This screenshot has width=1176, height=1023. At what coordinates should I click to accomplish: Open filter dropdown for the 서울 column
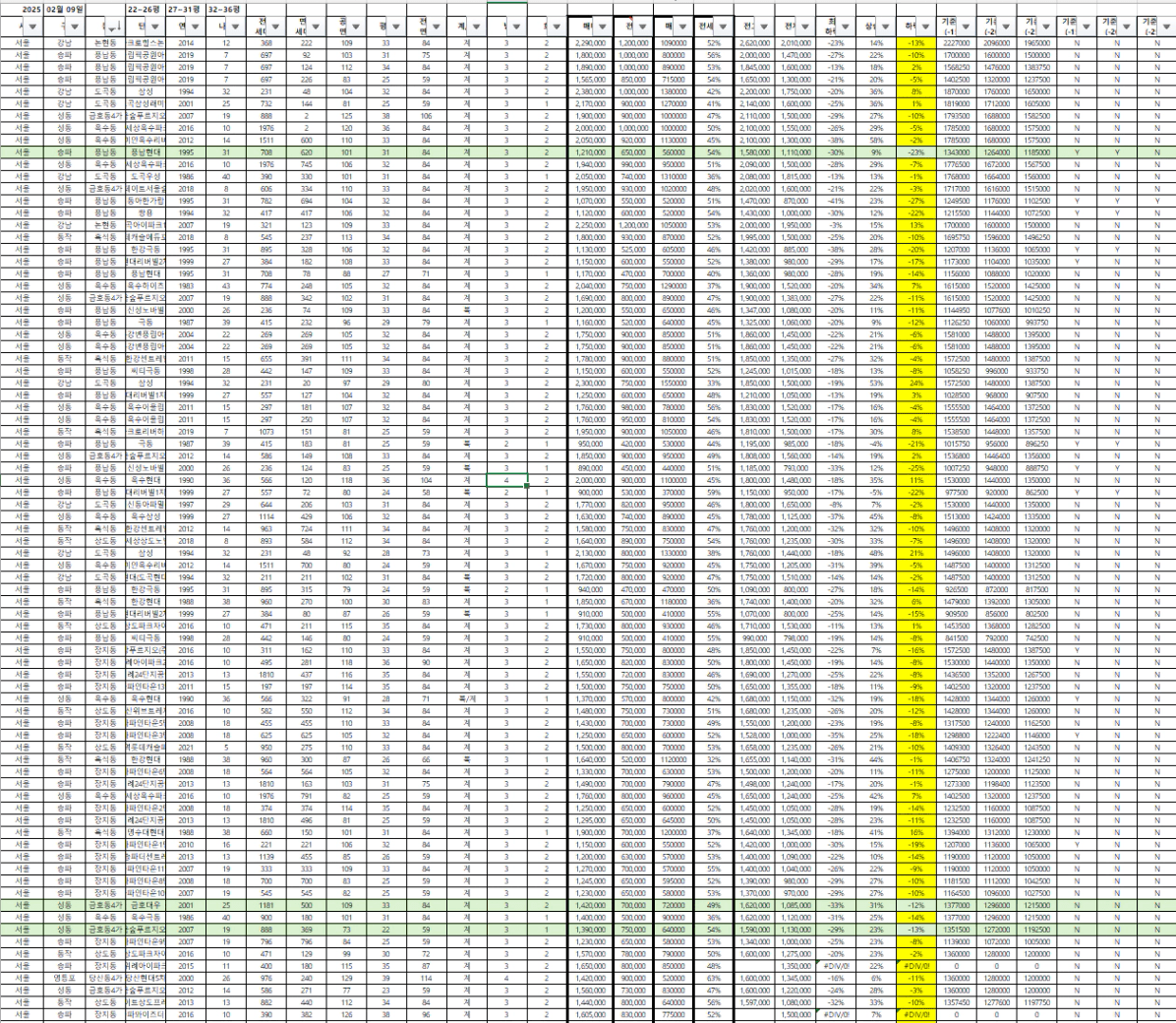point(33,27)
